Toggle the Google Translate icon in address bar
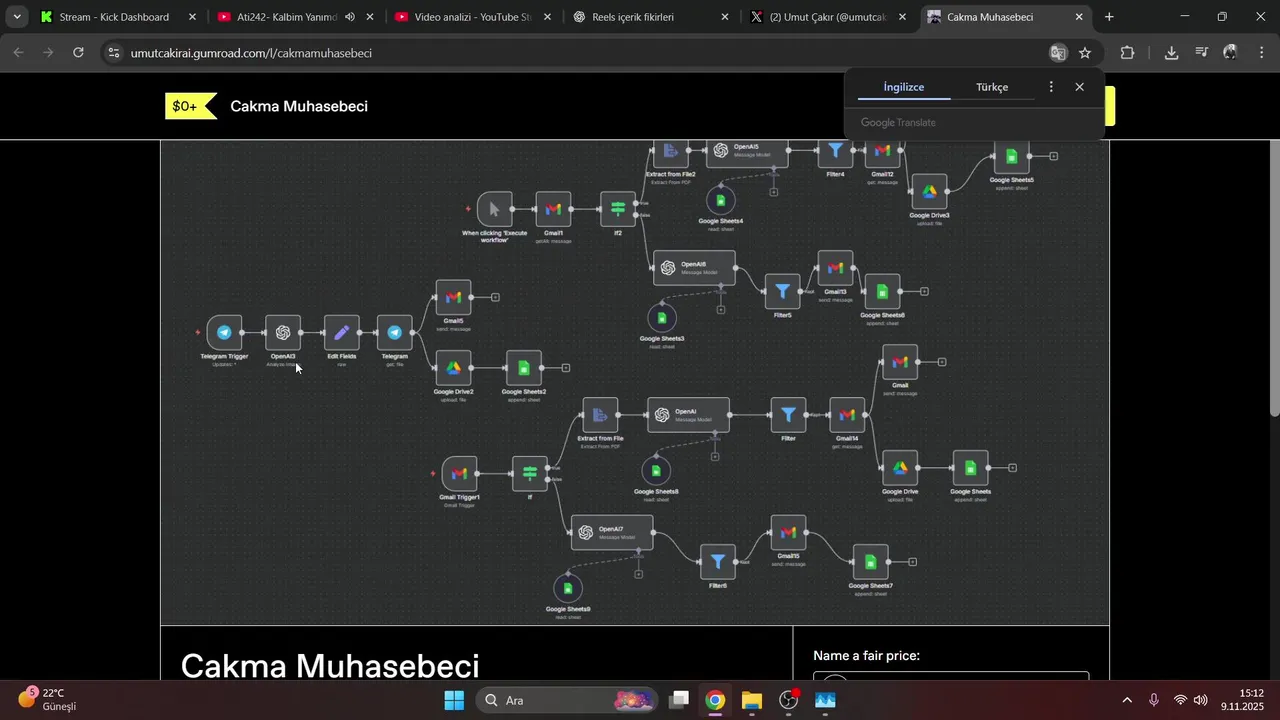The width and height of the screenshot is (1280, 720). pyautogui.click(x=1058, y=53)
